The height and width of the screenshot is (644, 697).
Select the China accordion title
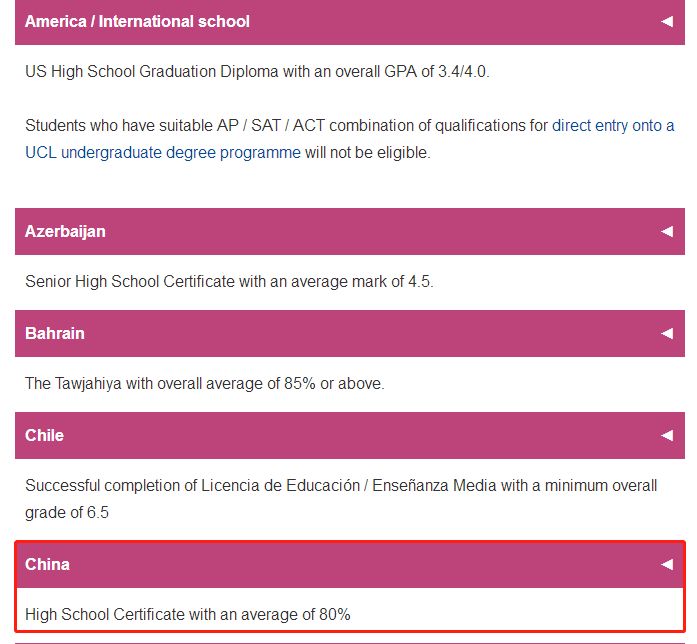pos(47,564)
